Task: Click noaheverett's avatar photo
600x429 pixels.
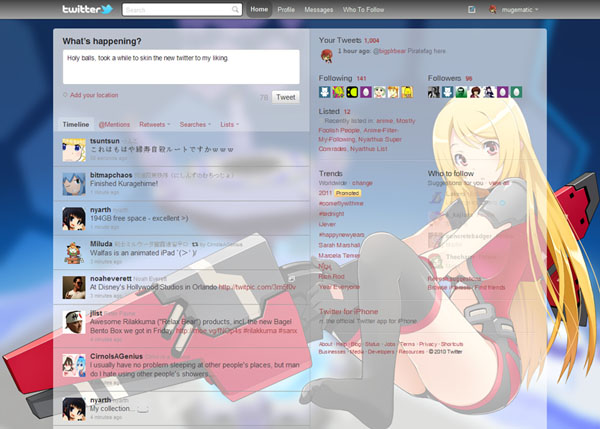Action: point(74,287)
